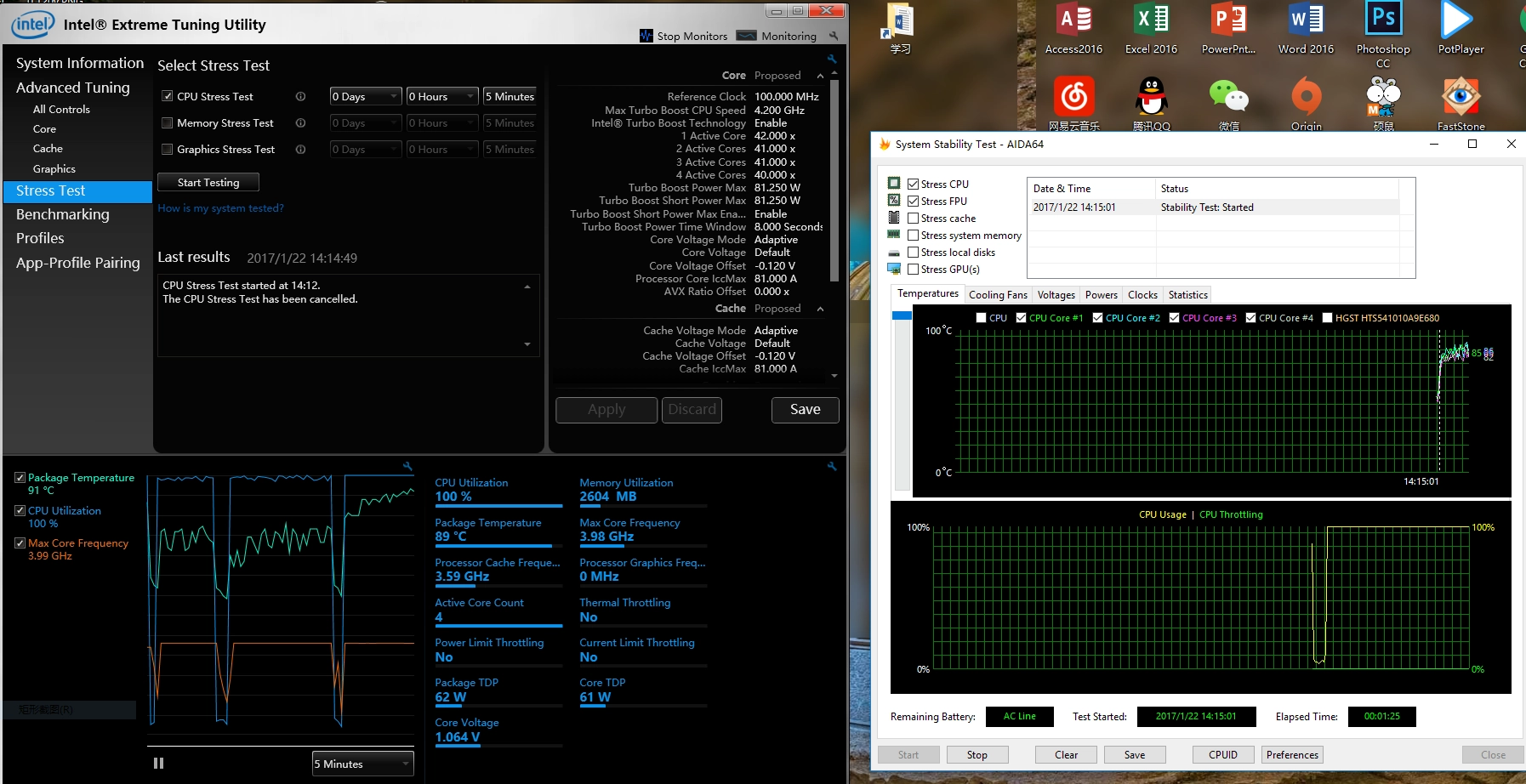Click the graph time range combo box

pos(362,764)
